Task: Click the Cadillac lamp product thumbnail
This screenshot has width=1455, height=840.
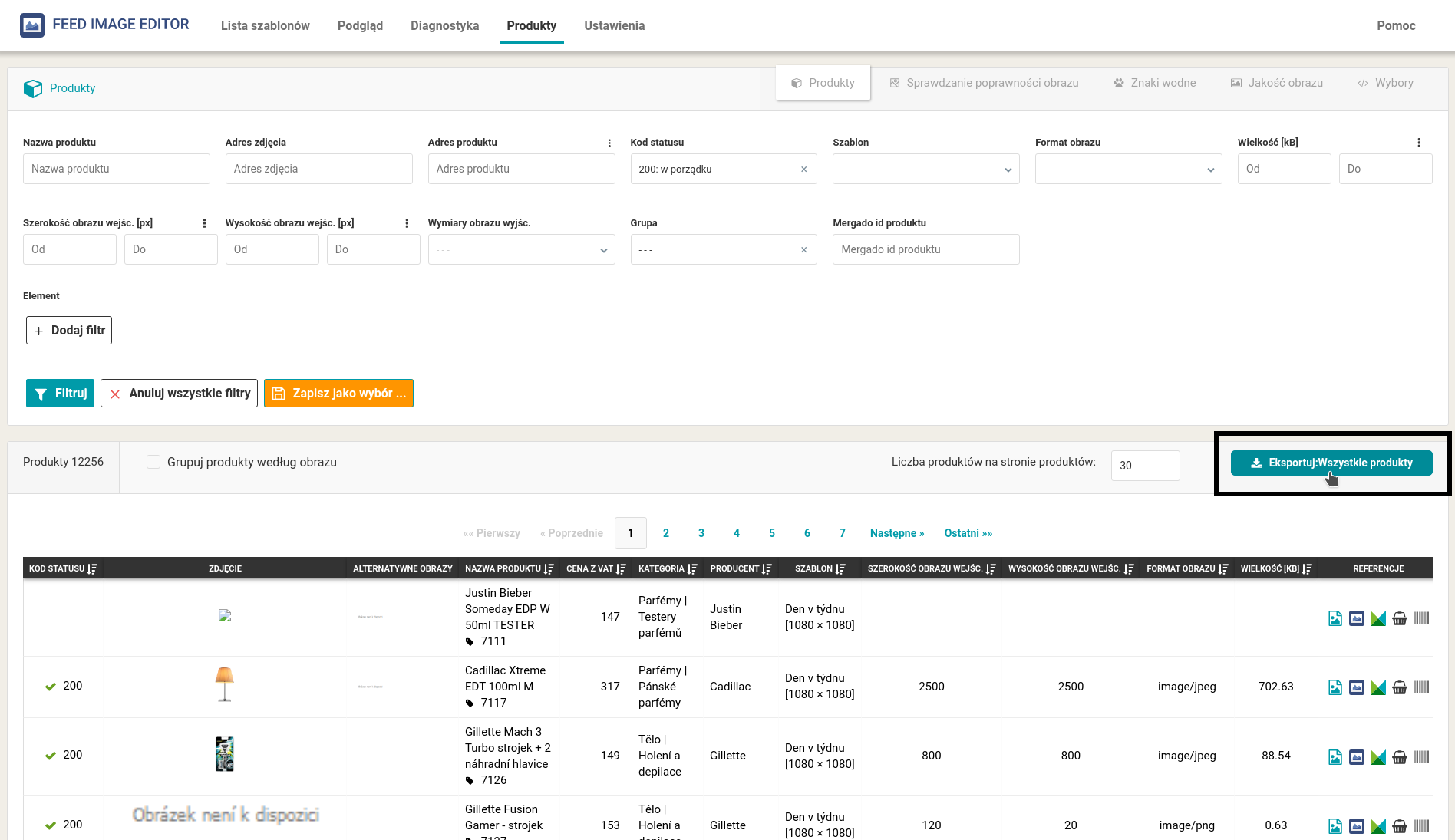Action: (x=225, y=684)
